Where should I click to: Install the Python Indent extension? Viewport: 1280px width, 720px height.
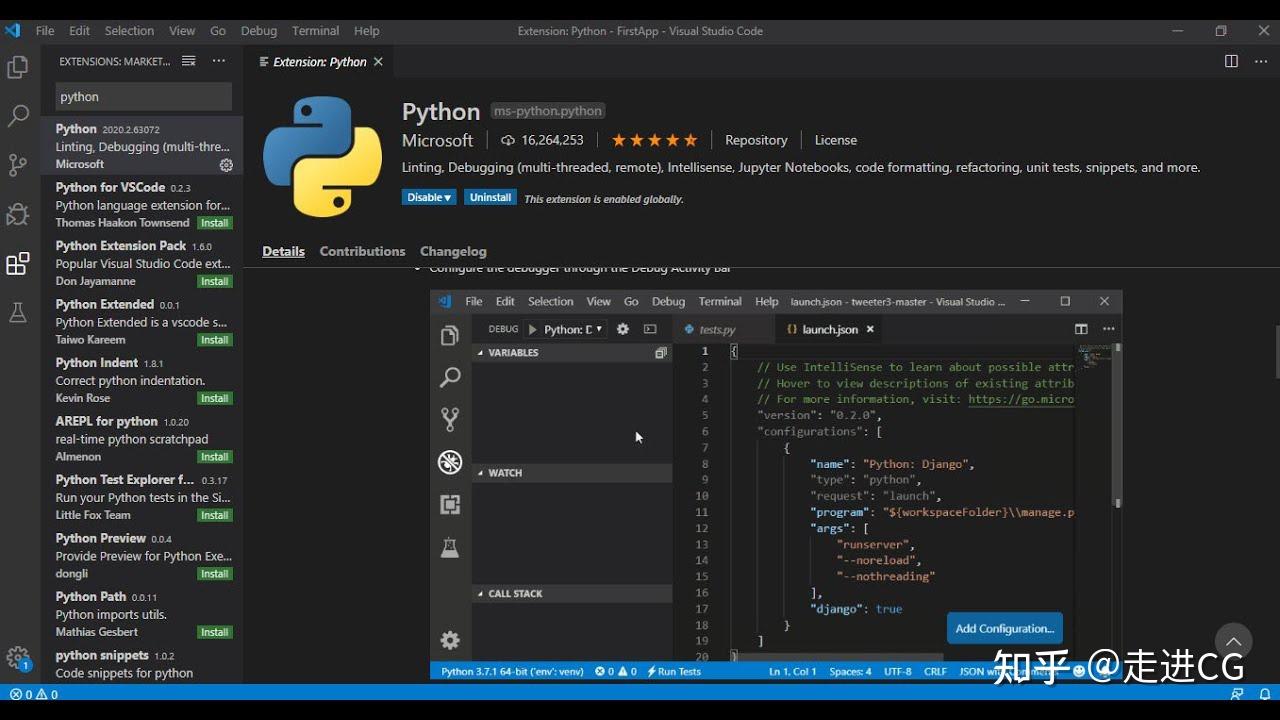tap(216, 398)
